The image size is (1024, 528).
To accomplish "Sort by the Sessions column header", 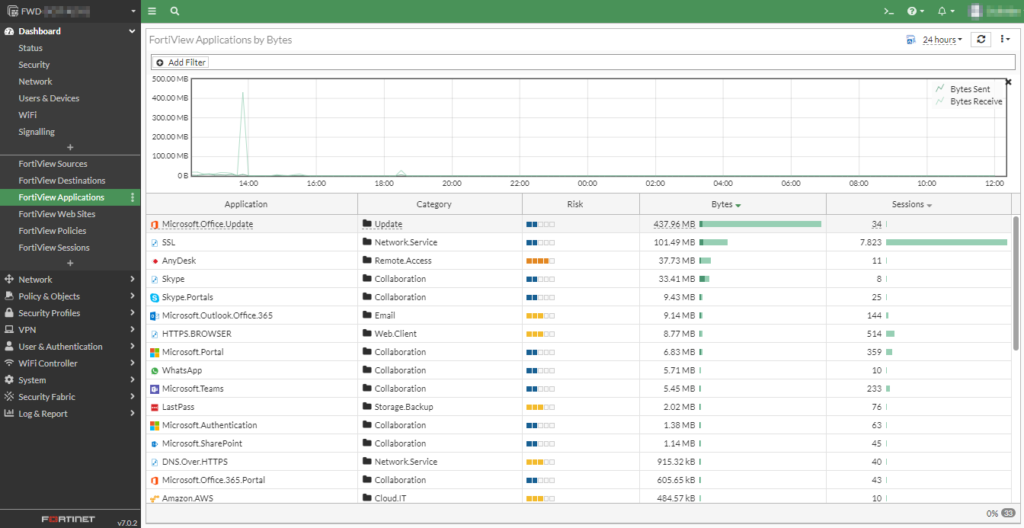I will pyautogui.click(x=918, y=204).
